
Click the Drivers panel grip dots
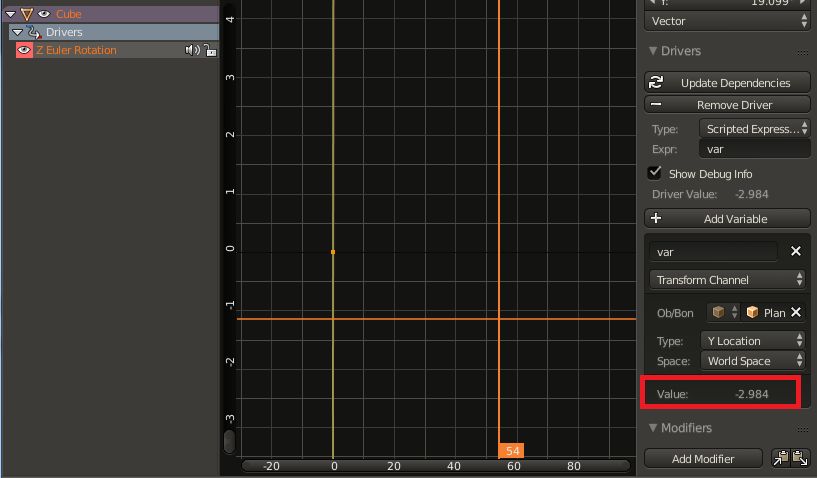pos(802,52)
